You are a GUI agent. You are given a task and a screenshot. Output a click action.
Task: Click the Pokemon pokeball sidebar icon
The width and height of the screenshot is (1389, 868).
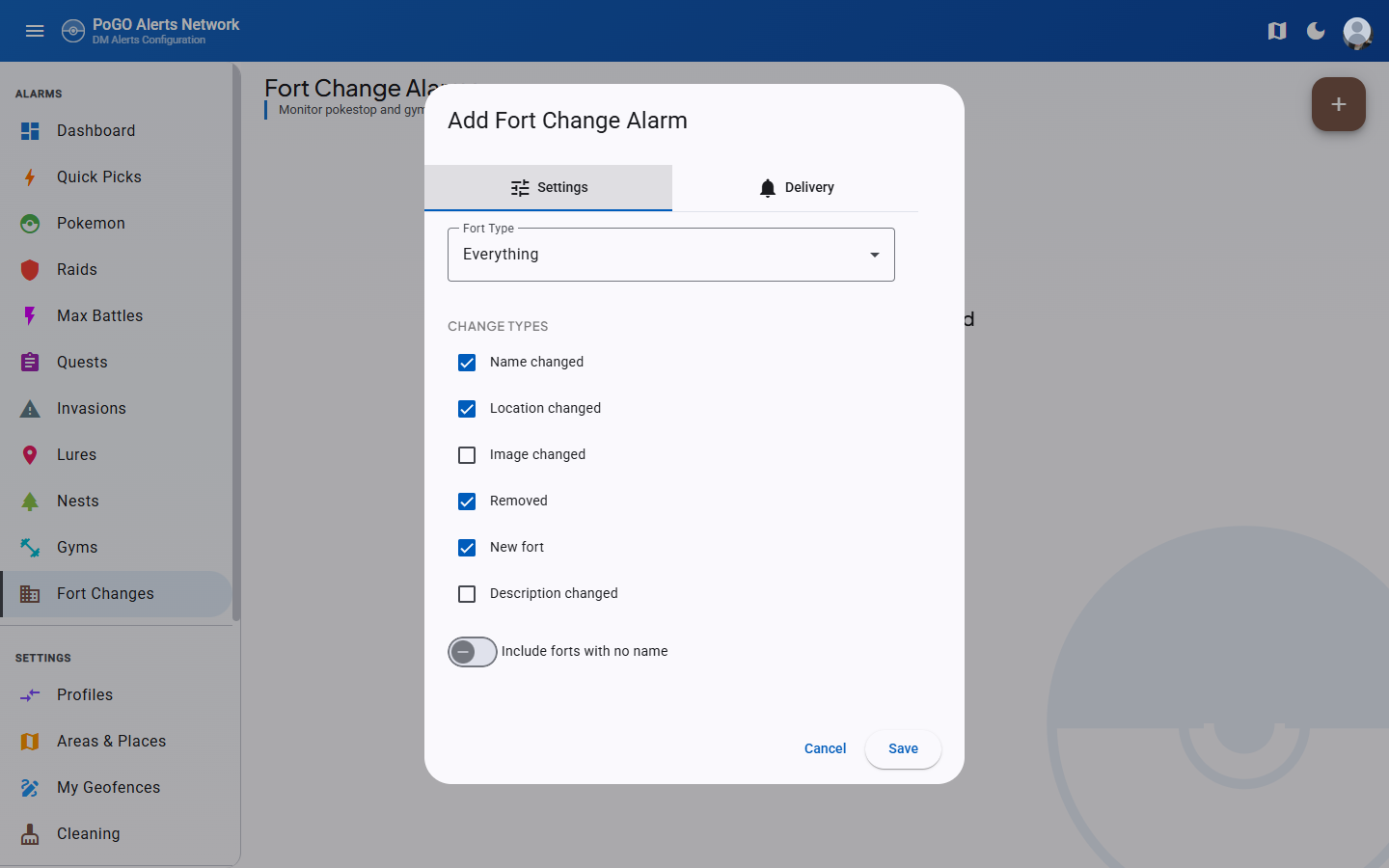30,224
